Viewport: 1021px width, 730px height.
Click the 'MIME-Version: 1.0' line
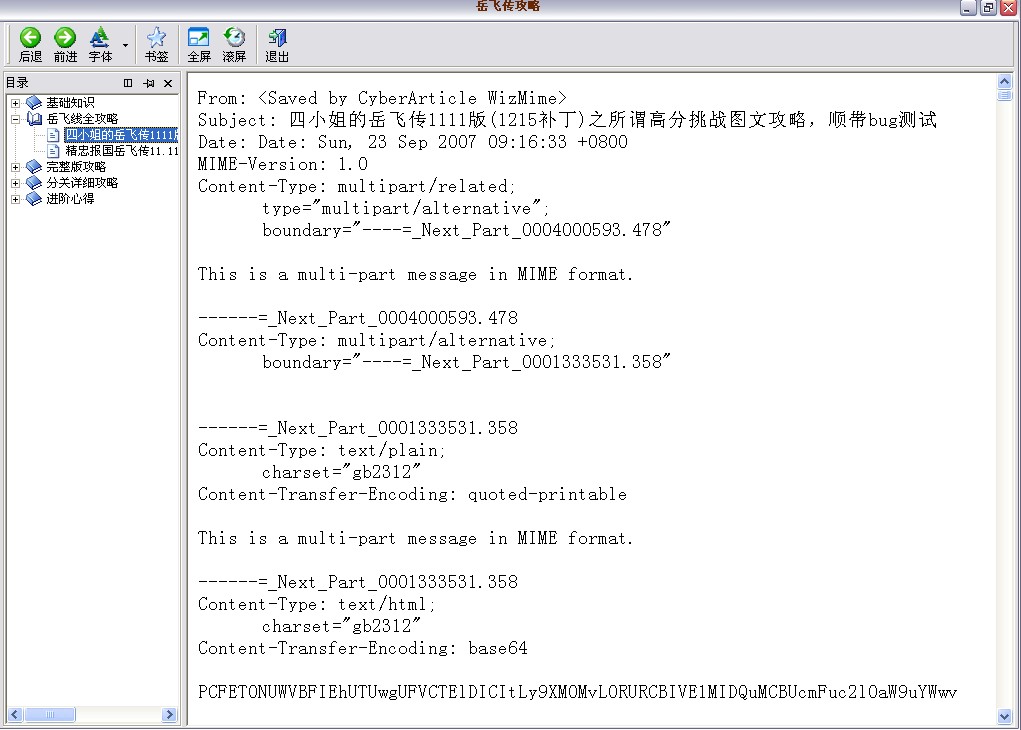tap(283, 164)
